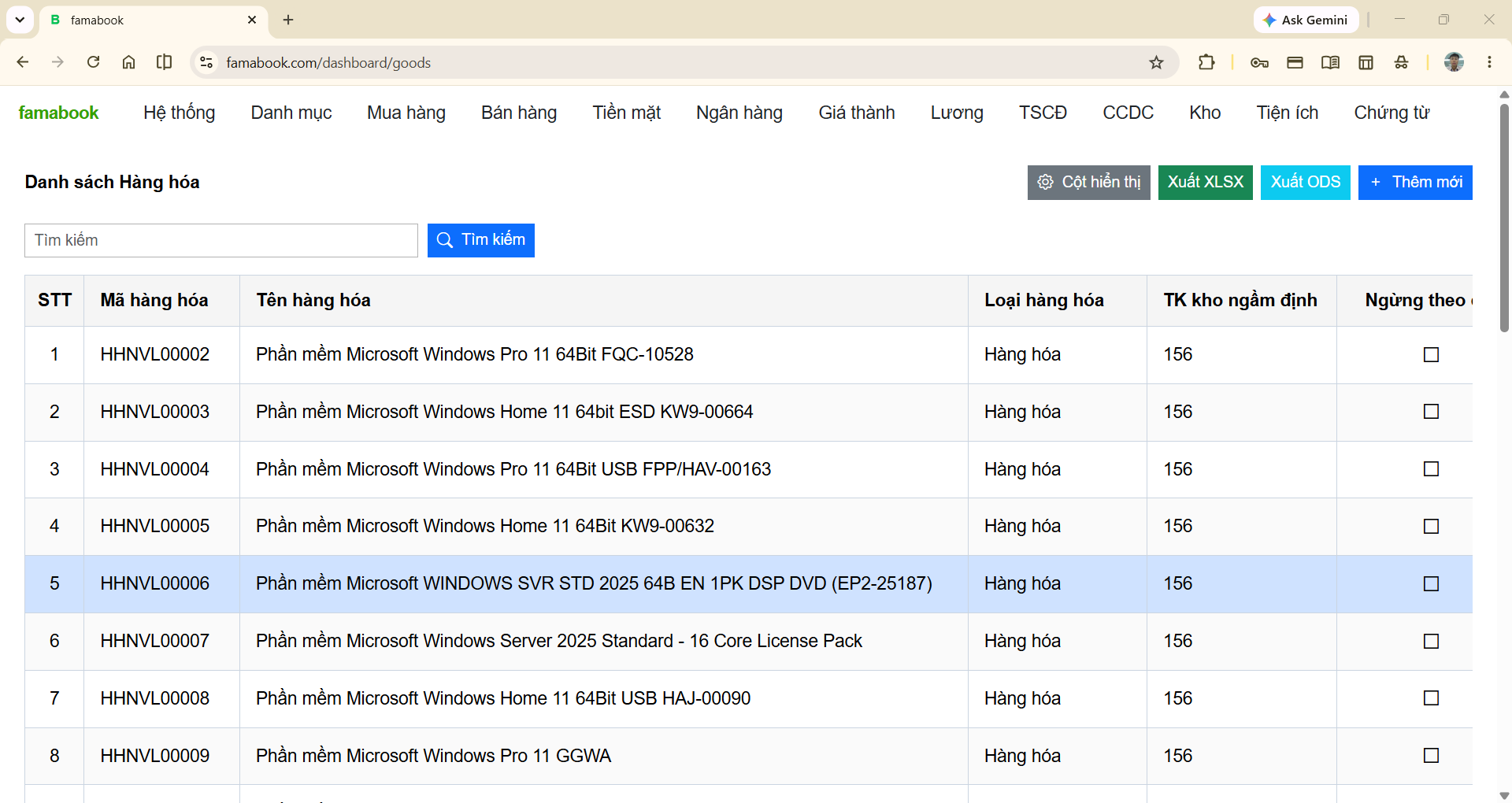The image size is (1512, 803).
Task: Select 'Windows Home 11 64Bit KW9-00632' name
Action: (x=485, y=526)
